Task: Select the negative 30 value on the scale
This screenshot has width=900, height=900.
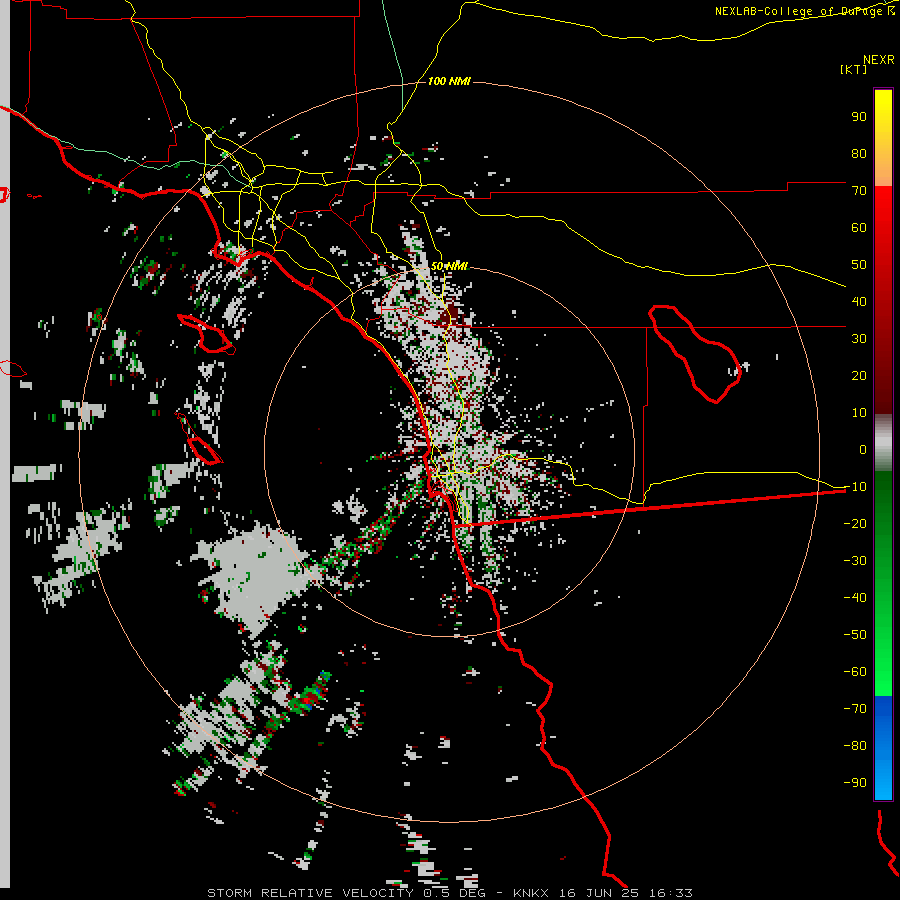Action: 855,561
